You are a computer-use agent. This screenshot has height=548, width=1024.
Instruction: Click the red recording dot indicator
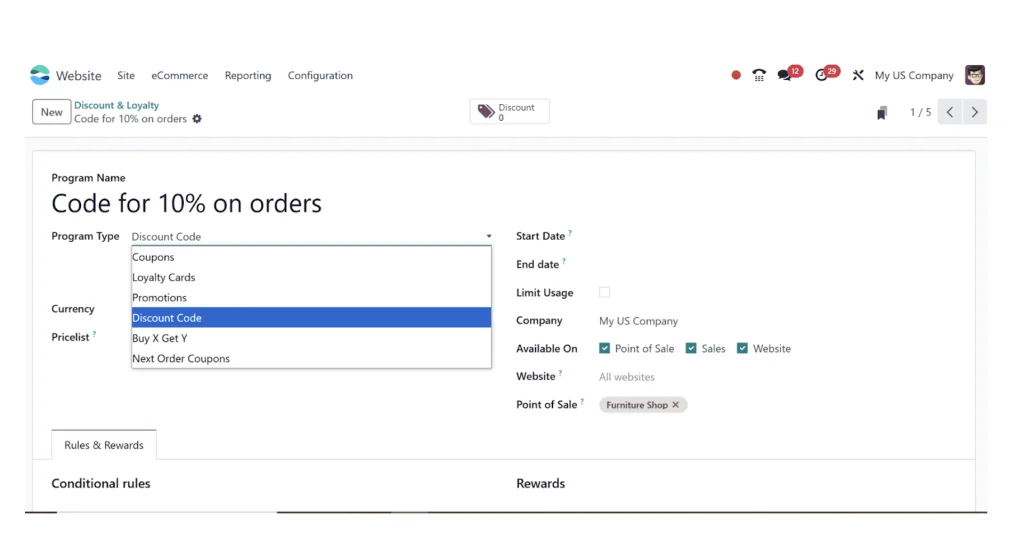click(x=736, y=75)
